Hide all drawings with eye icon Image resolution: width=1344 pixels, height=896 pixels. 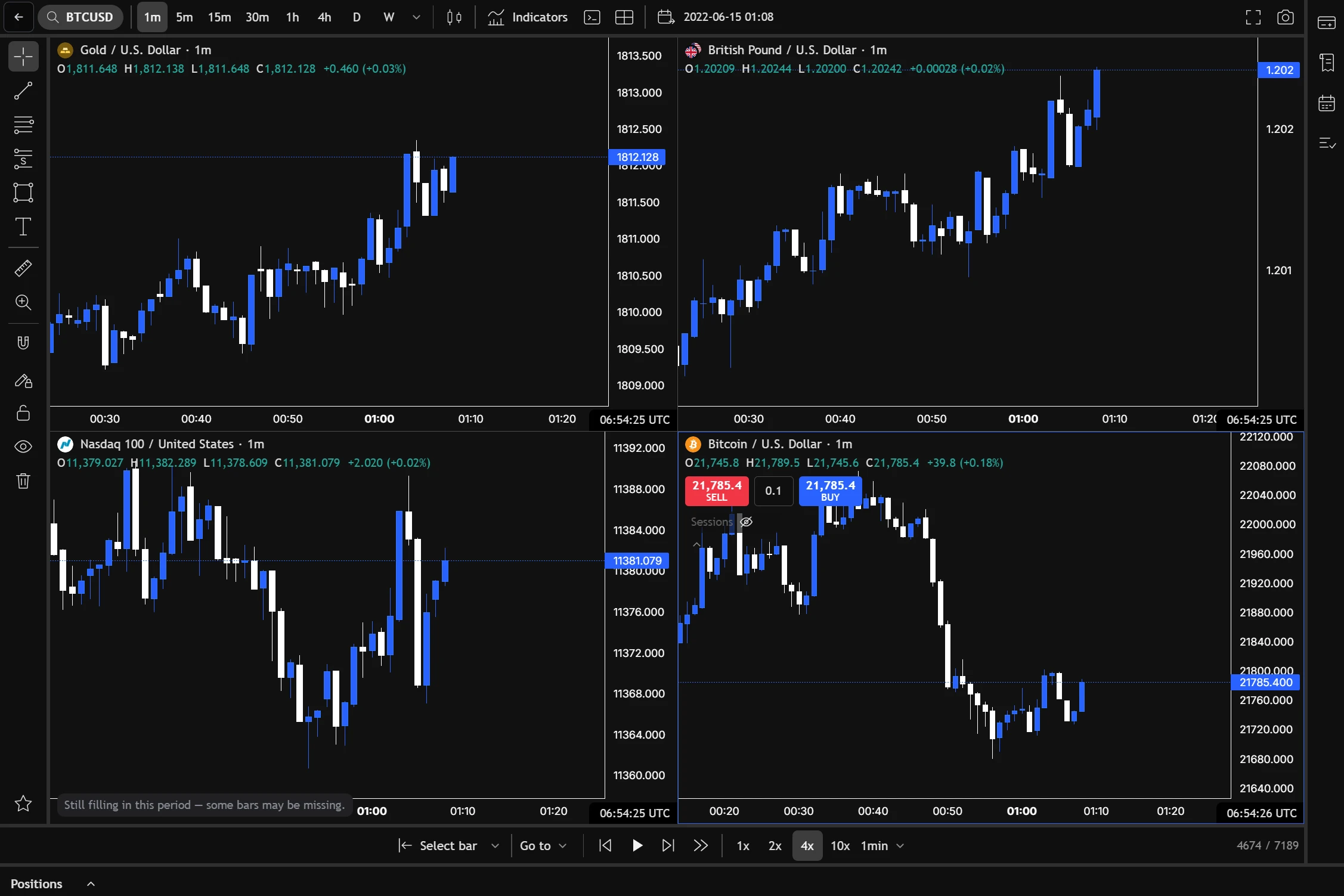[x=23, y=447]
